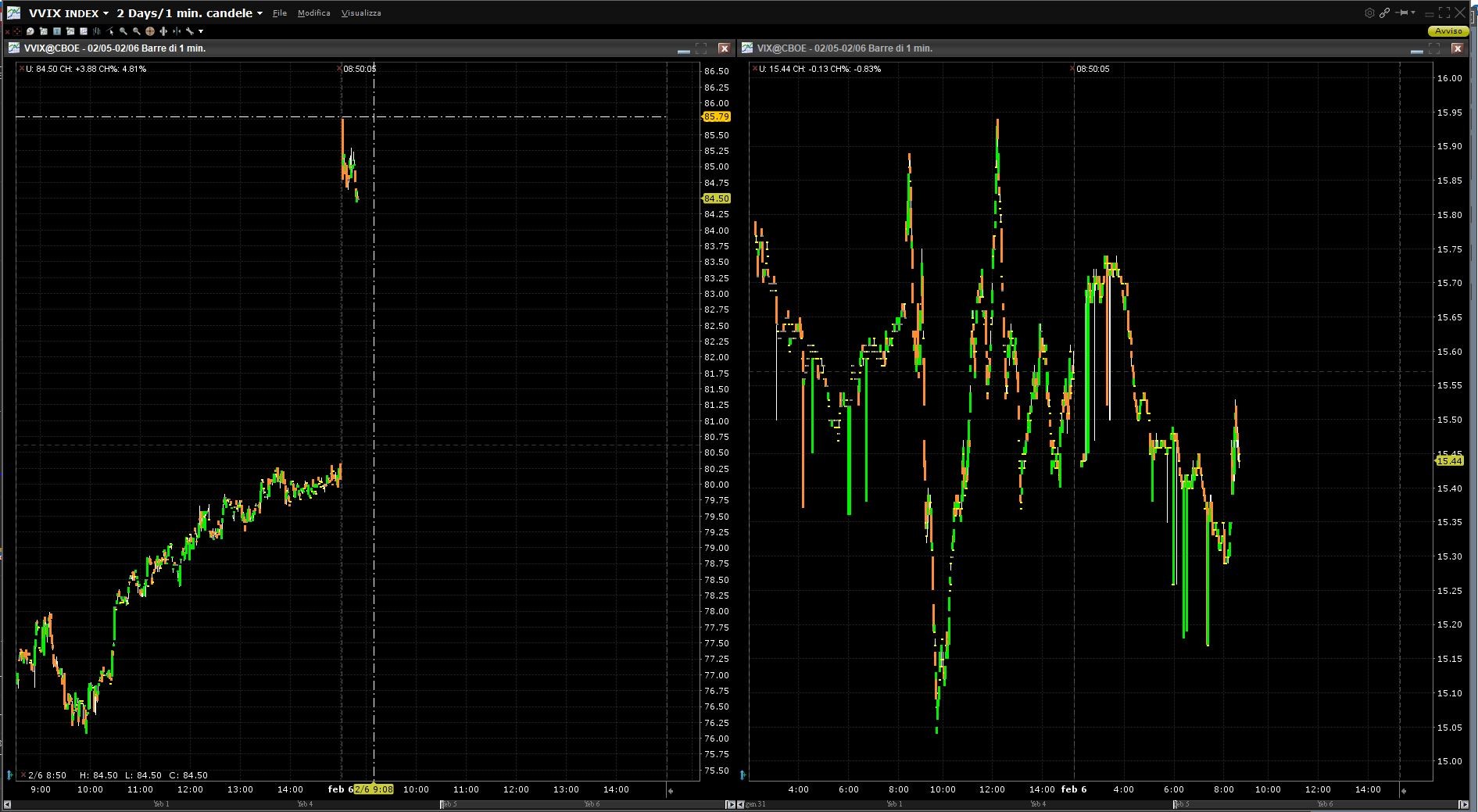The width and height of the screenshot is (1478, 812).
Task: Click the VIX@CBOE panel chart icon
Action: click(746, 48)
